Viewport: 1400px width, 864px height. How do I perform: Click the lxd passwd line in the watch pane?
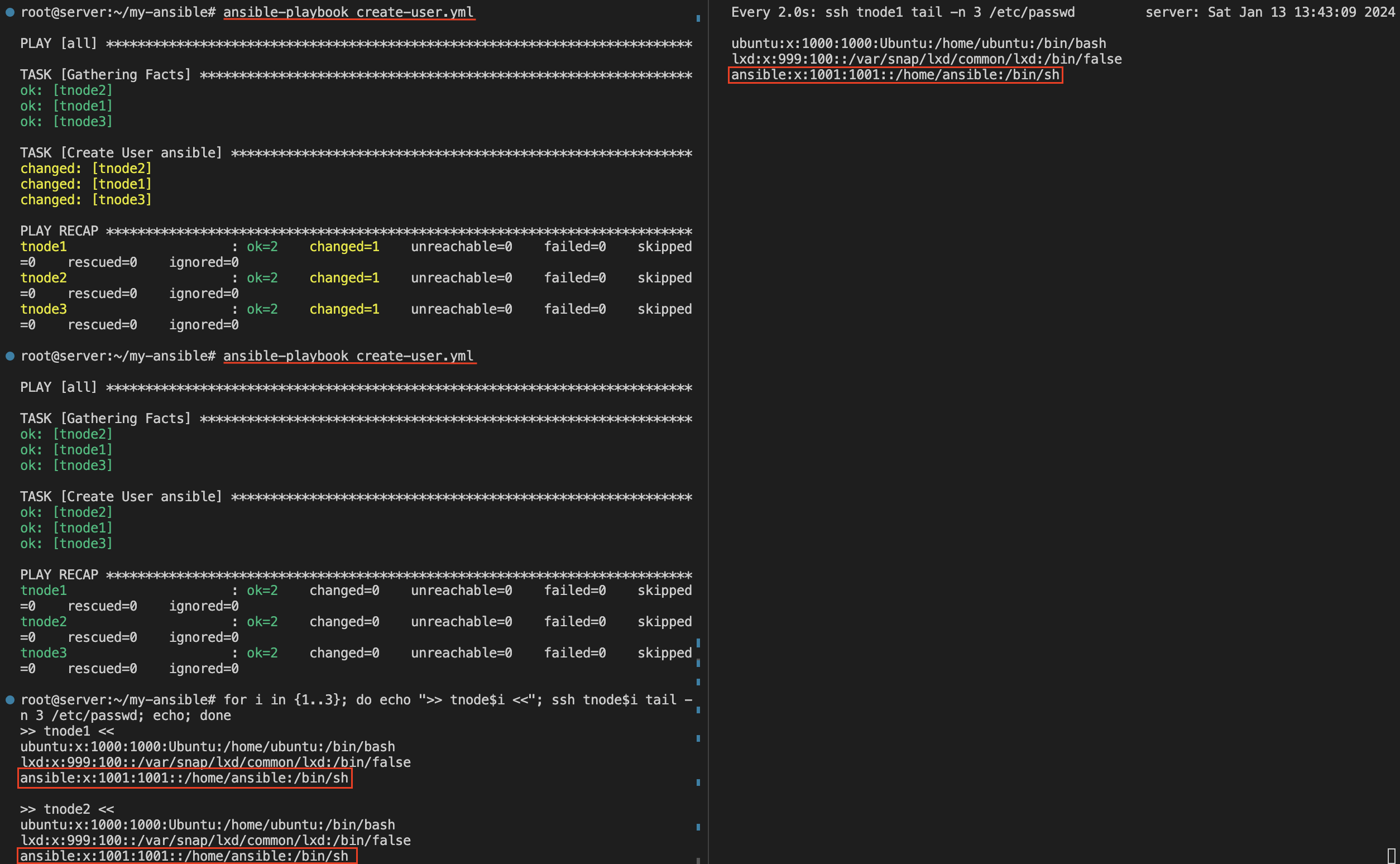[926, 59]
